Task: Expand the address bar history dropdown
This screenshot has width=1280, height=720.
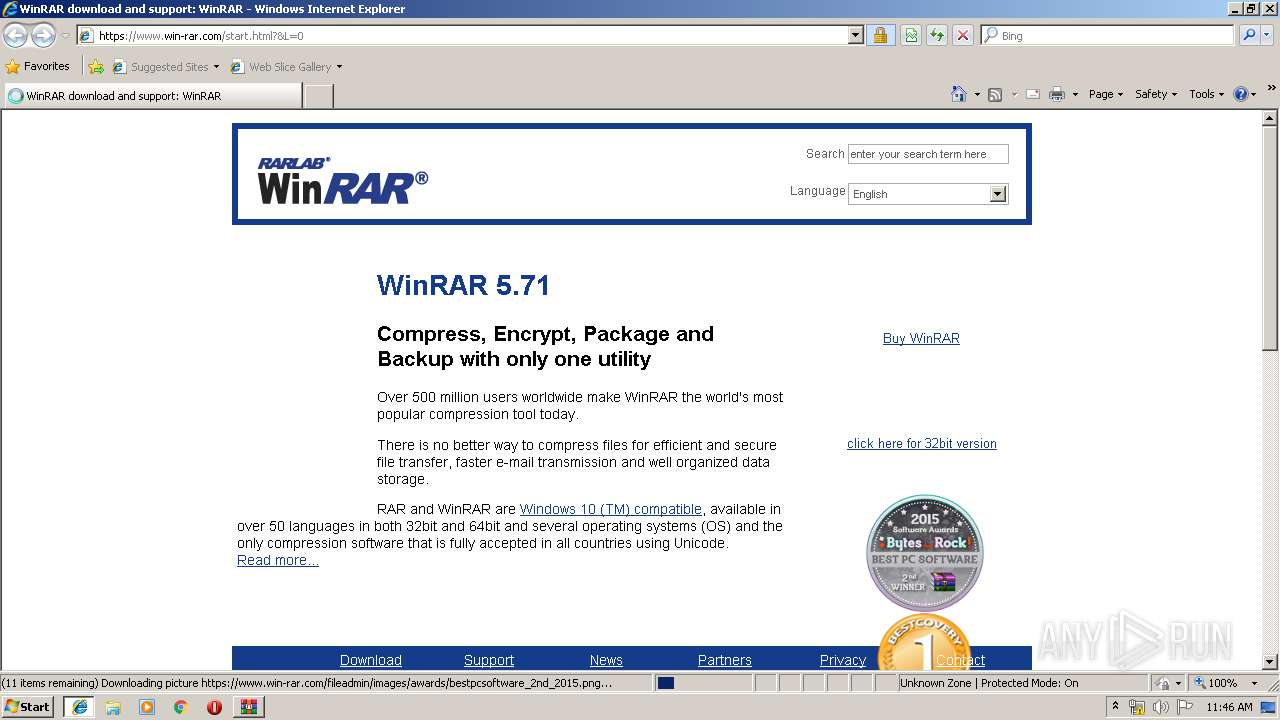Action: 855,35
